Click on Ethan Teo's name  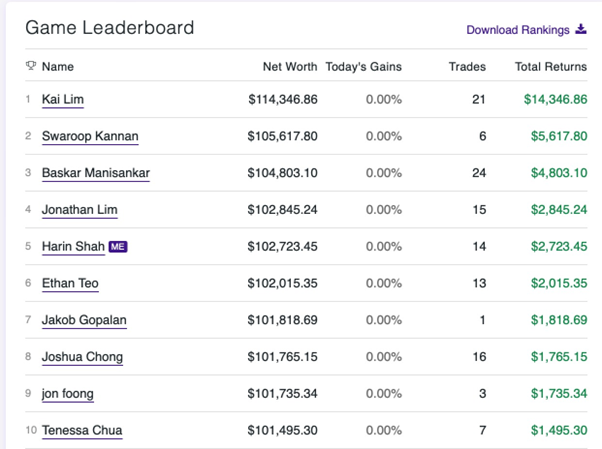(x=70, y=283)
